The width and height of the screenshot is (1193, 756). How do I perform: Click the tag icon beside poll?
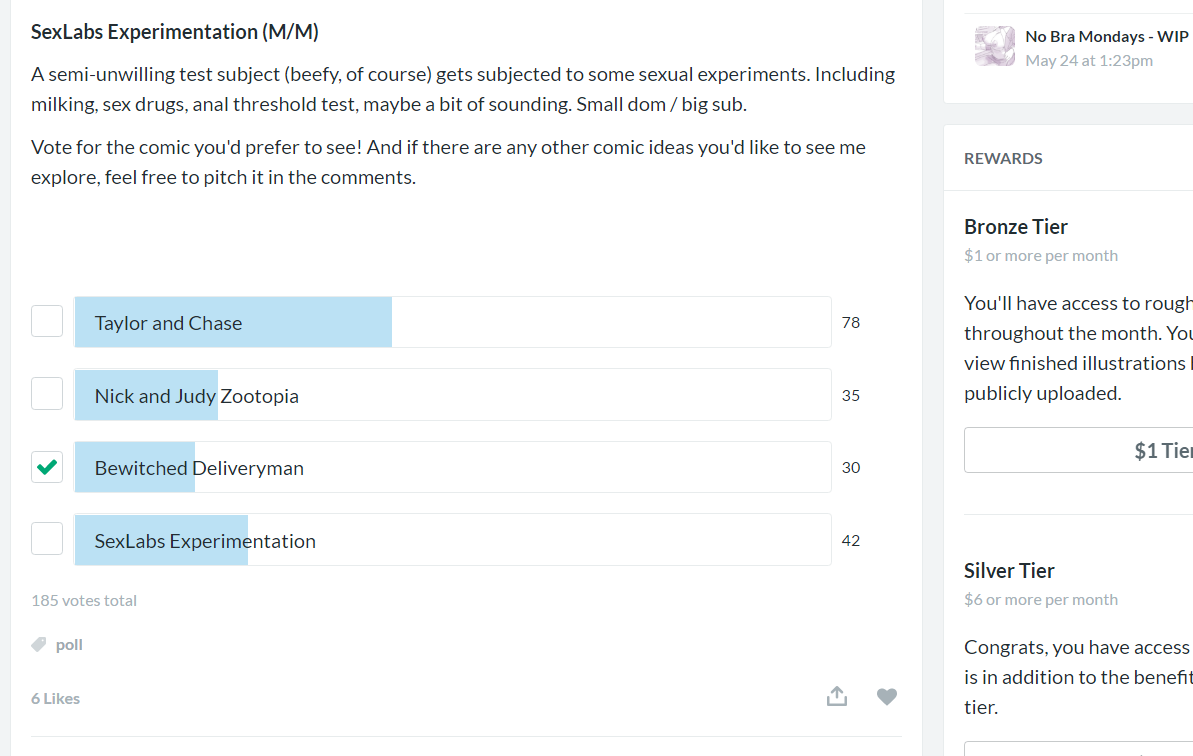39,645
